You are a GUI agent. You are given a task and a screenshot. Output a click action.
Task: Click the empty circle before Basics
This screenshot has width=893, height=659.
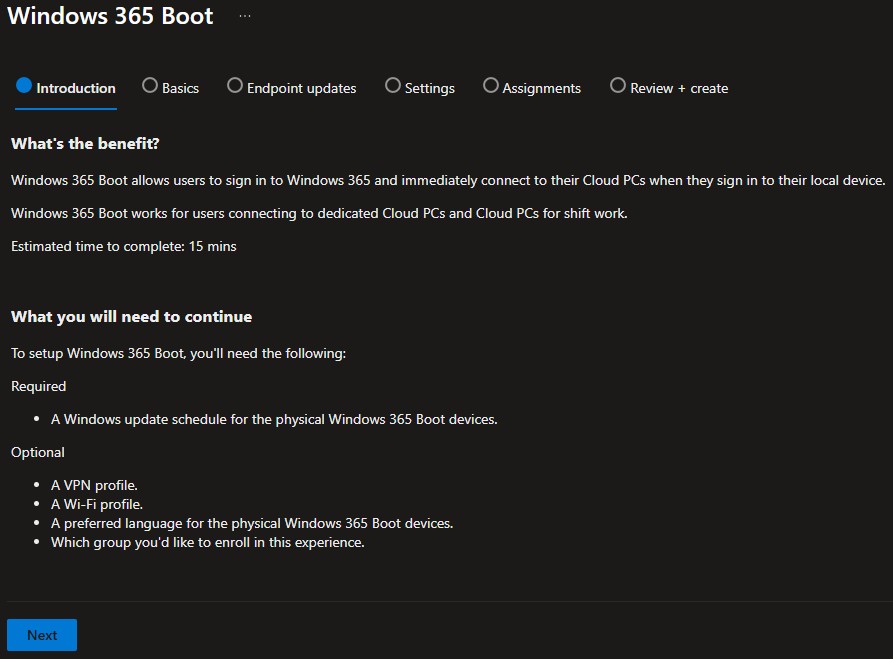(150, 86)
